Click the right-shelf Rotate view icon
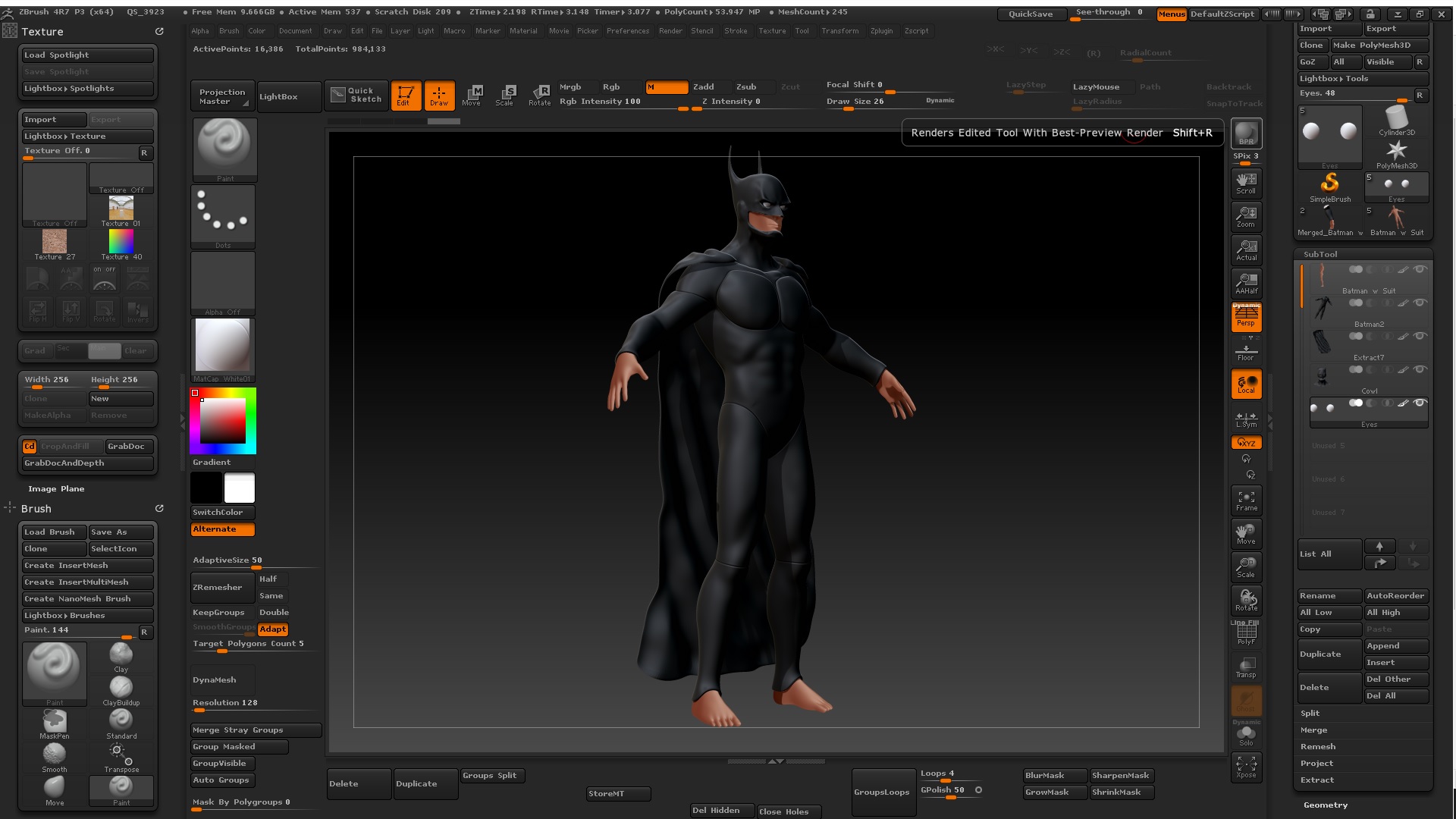The width and height of the screenshot is (1456, 819). click(x=1246, y=600)
